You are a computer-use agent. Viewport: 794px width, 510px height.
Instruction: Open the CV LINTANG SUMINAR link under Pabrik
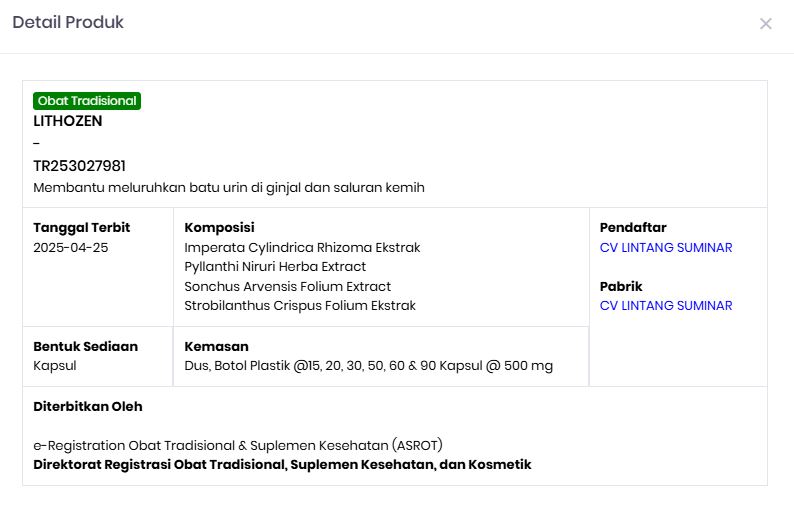(666, 305)
